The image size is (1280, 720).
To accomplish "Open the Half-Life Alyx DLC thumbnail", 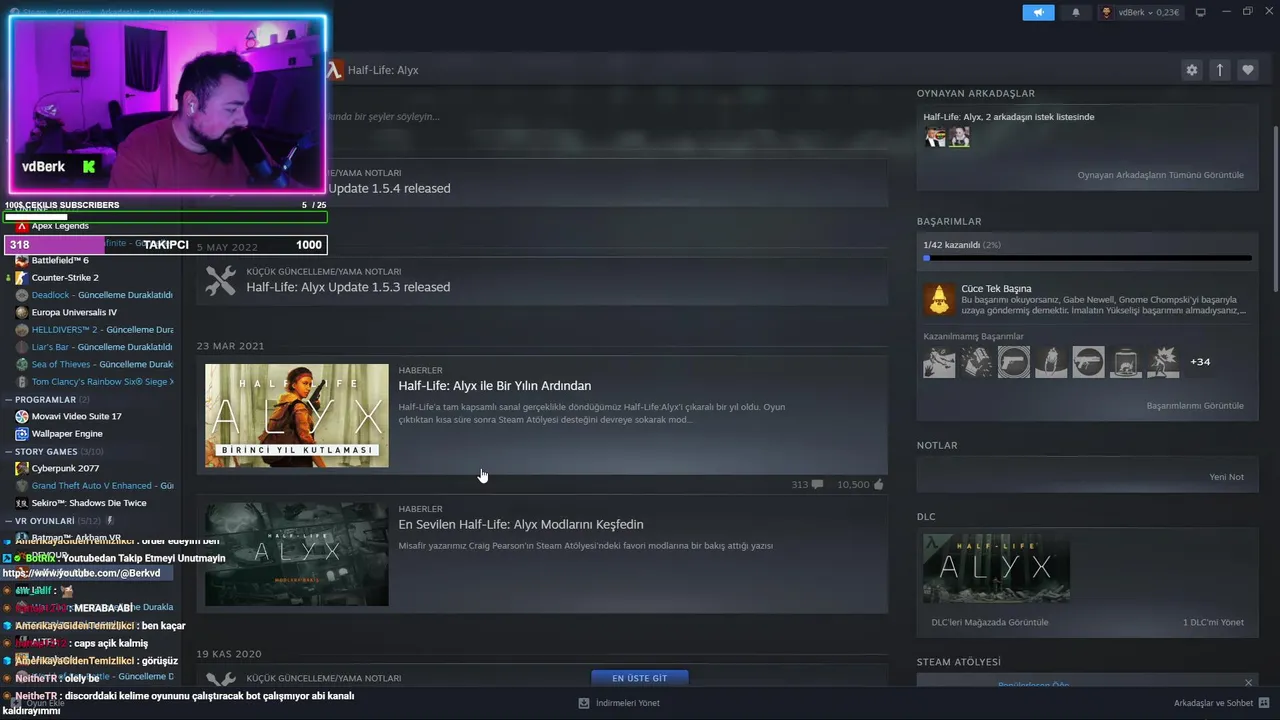I will tap(996, 568).
